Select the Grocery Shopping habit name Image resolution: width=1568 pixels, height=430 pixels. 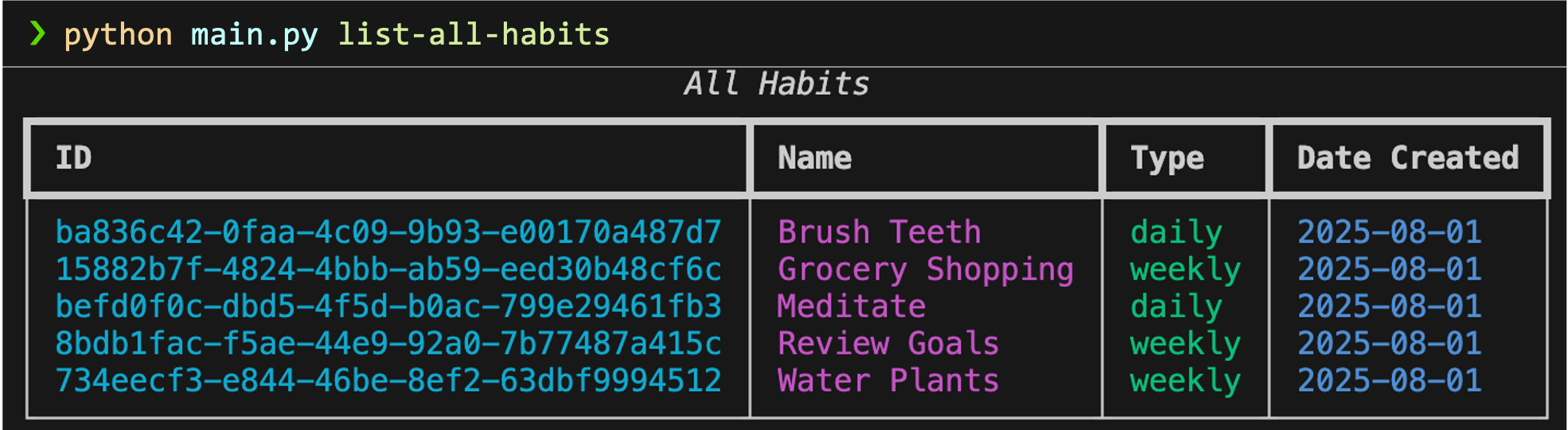click(x=925, y=270)
